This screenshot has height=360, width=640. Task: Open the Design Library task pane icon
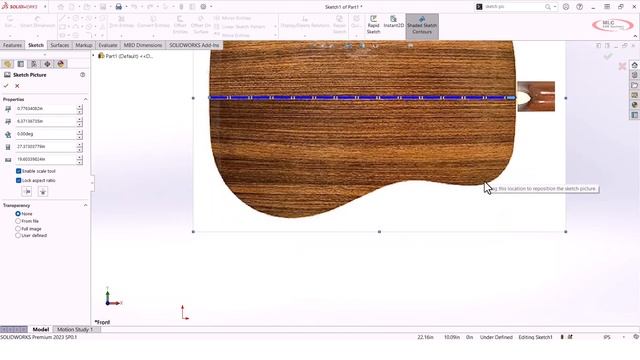coord(634,75)
